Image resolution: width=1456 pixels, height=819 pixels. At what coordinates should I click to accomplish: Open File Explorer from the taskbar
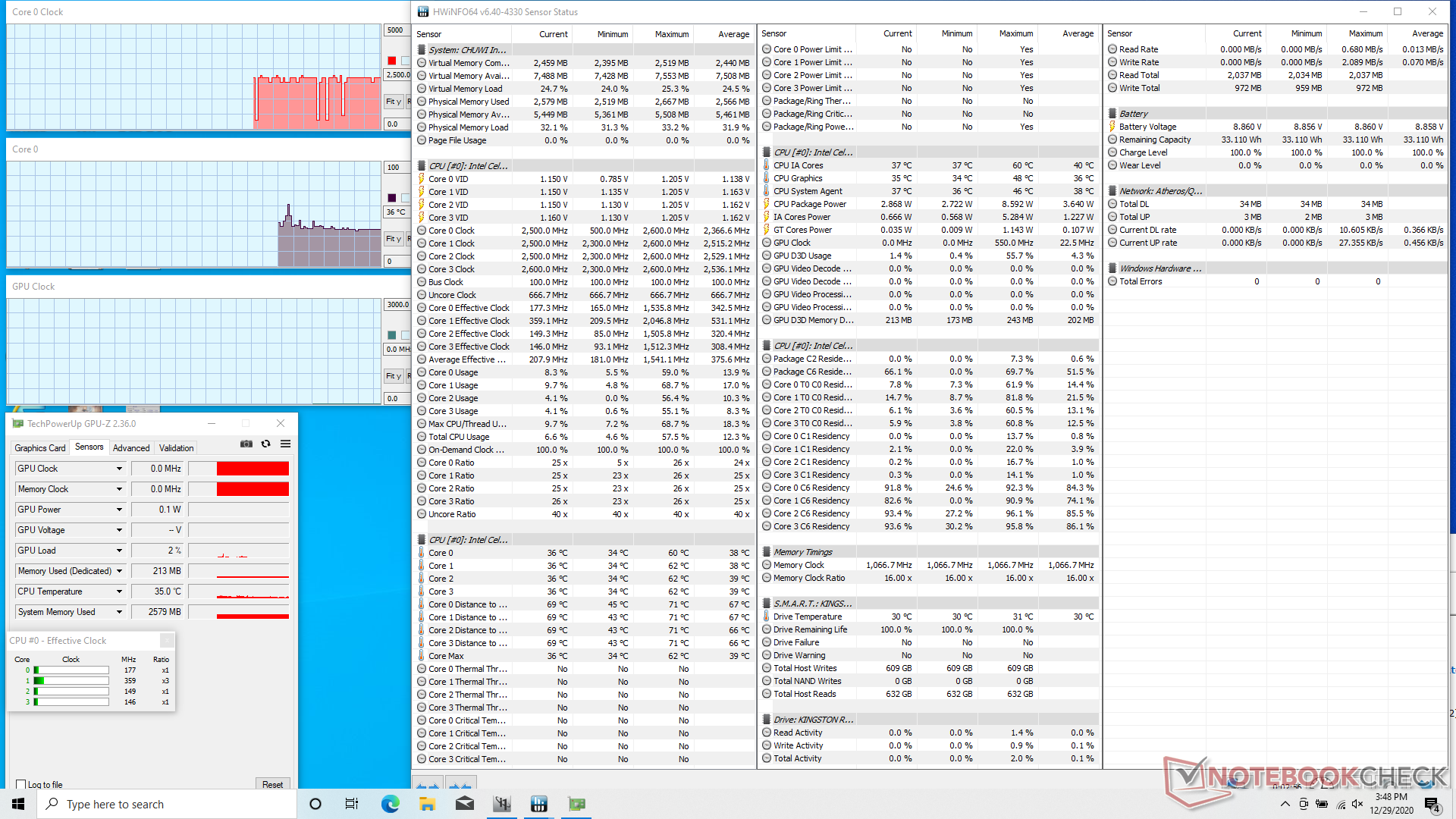(428, 804)
